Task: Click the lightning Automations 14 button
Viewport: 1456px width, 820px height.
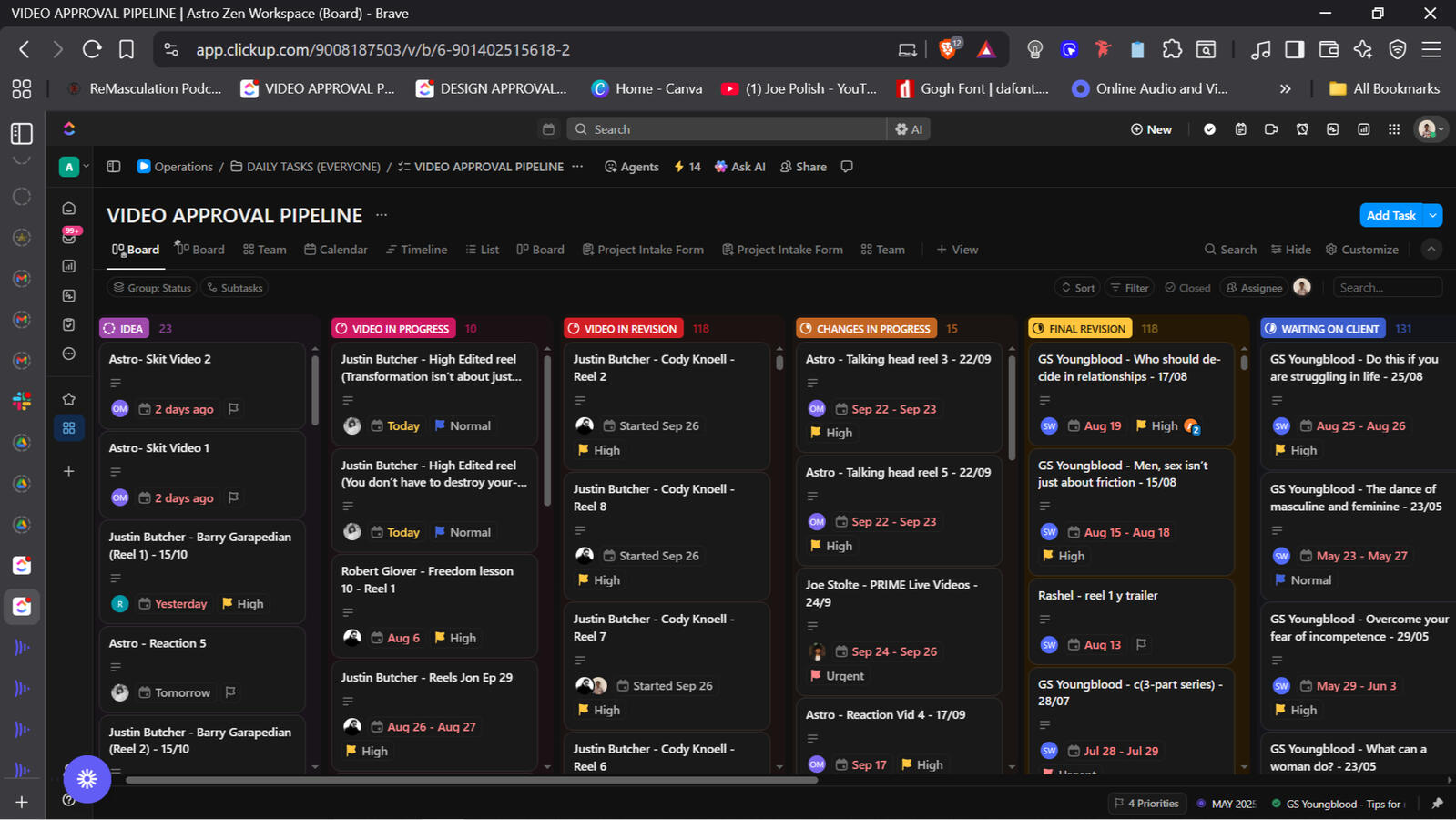Action: [687, 167]
